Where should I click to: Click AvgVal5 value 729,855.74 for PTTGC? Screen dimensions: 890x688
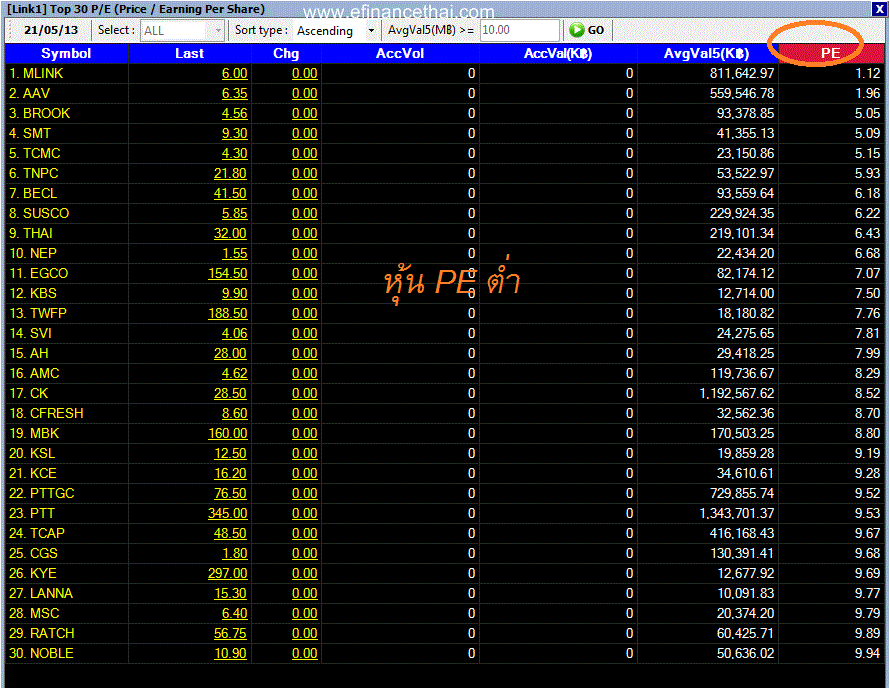(742, 493)
